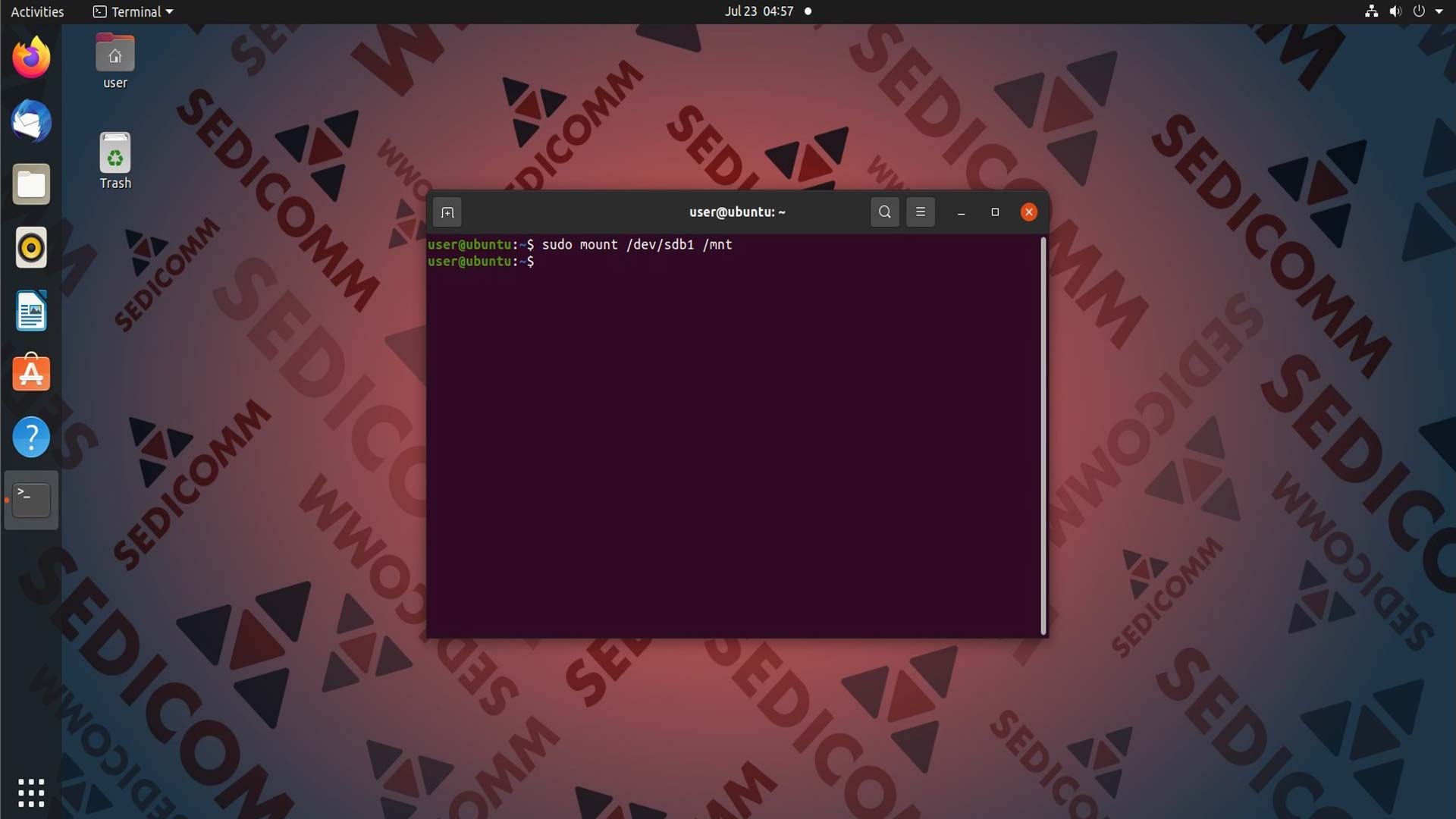Open the Trash desktop icon
This screenshot has height=819, width=1456.
115,162
